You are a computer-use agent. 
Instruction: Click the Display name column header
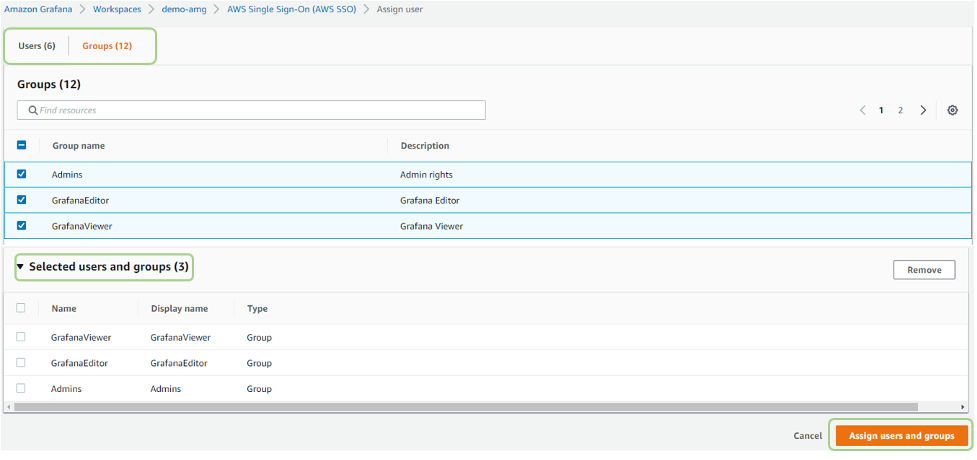coord(179,309)
